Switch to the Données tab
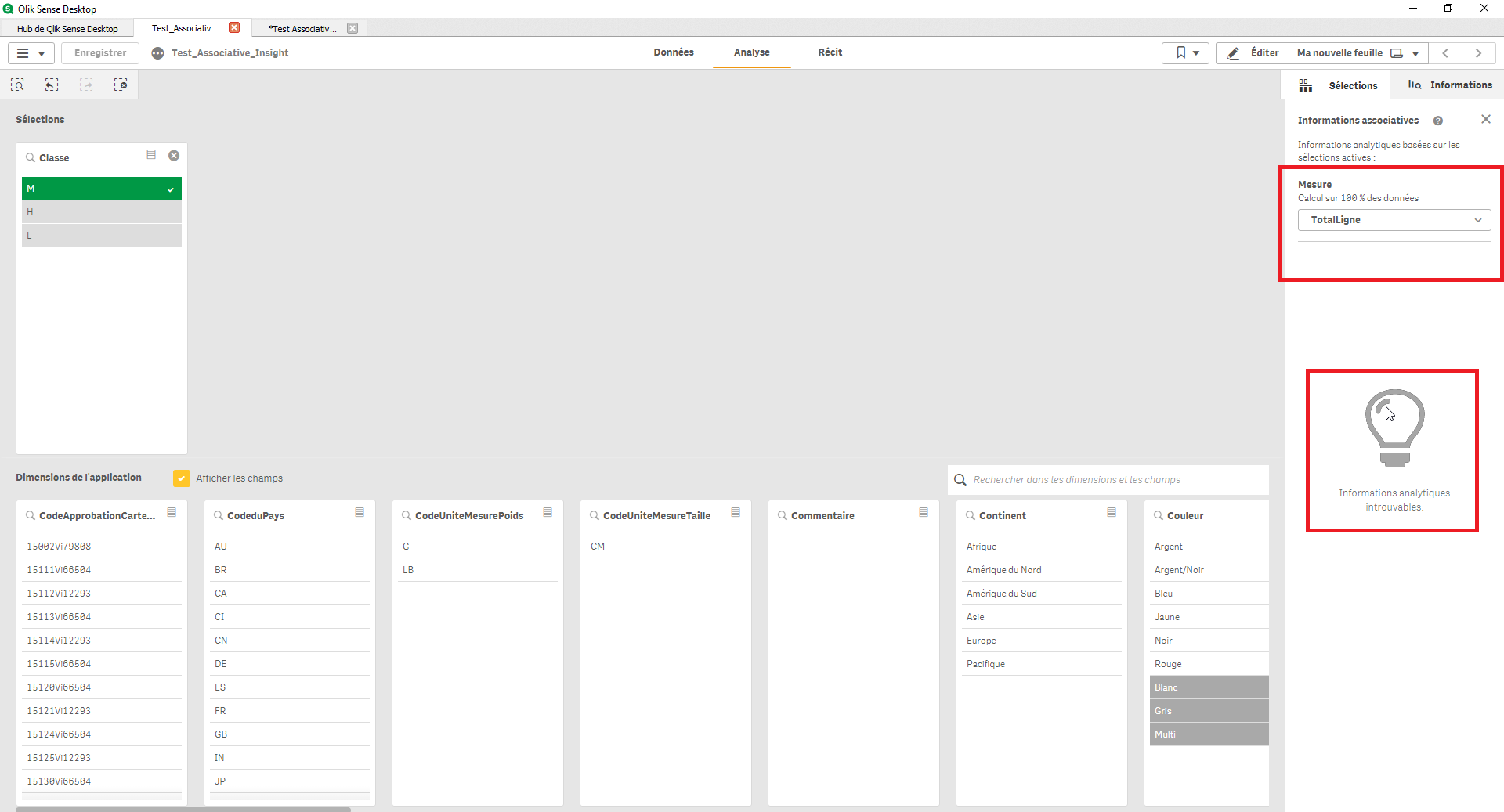Screen dimensions: 1504x812 (x=673, y=52)
